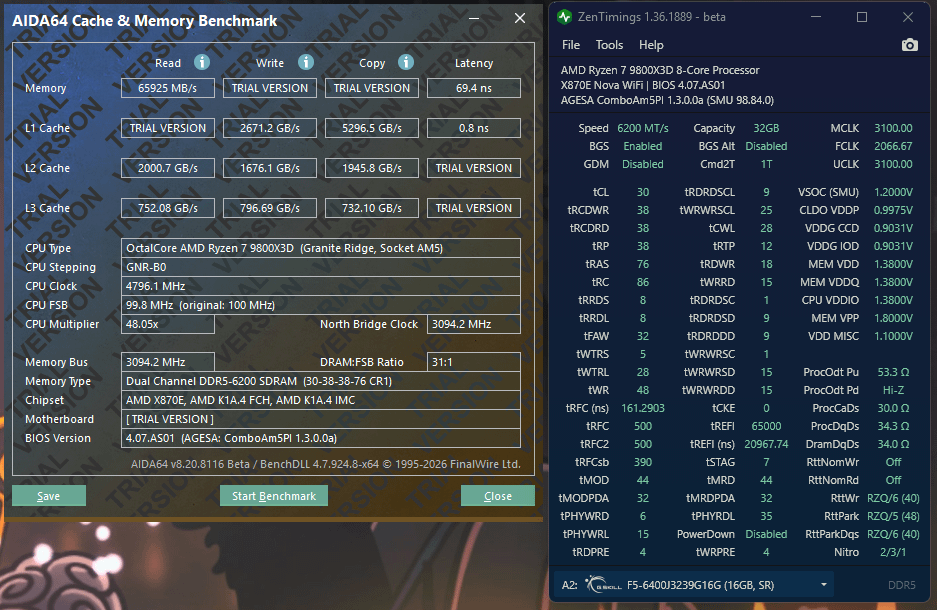The height and width of the screenshot is (610, 937).
Task: Open the File menu in ZenTimings
Action: pos(571,45)
